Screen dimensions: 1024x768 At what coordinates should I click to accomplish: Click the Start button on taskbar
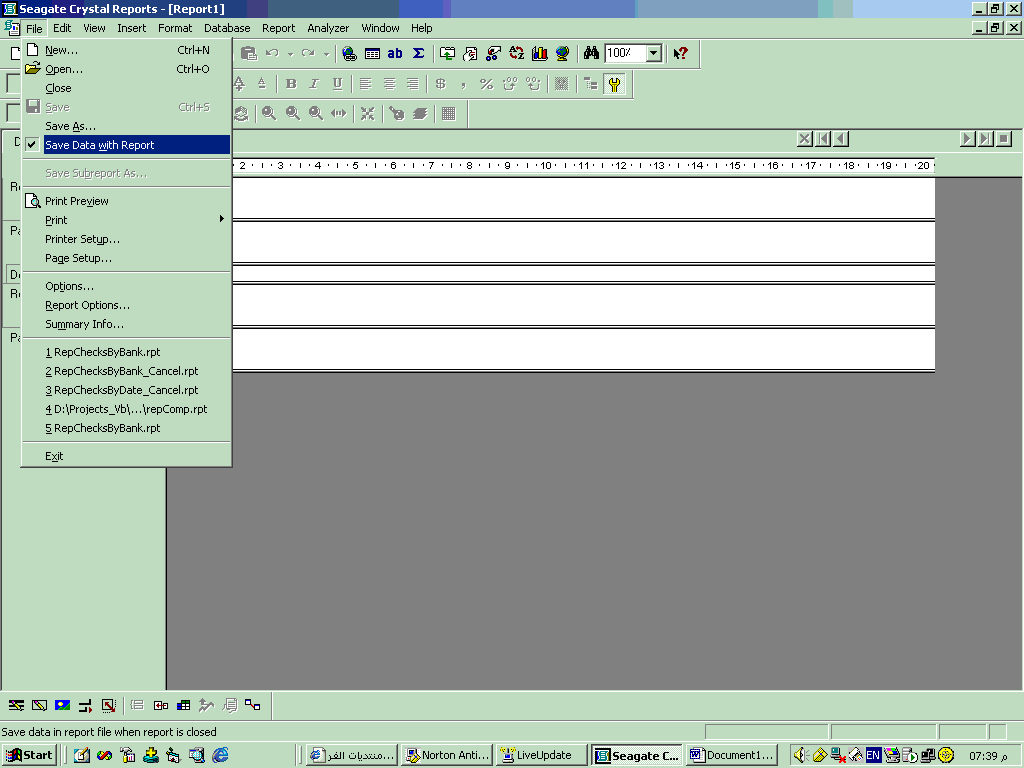point(30,755)
